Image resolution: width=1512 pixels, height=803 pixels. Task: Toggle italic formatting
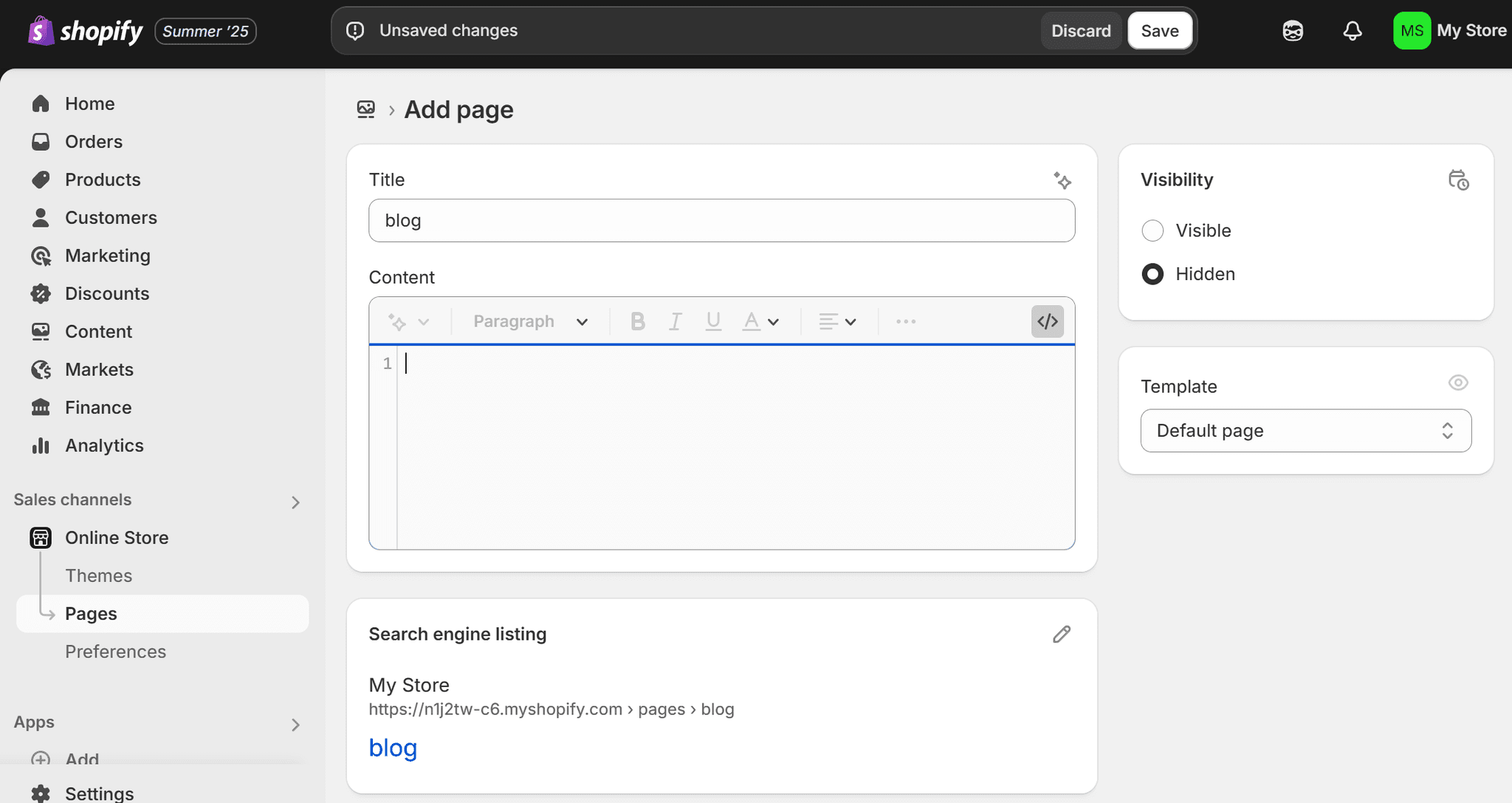click(x=675, y=321)
